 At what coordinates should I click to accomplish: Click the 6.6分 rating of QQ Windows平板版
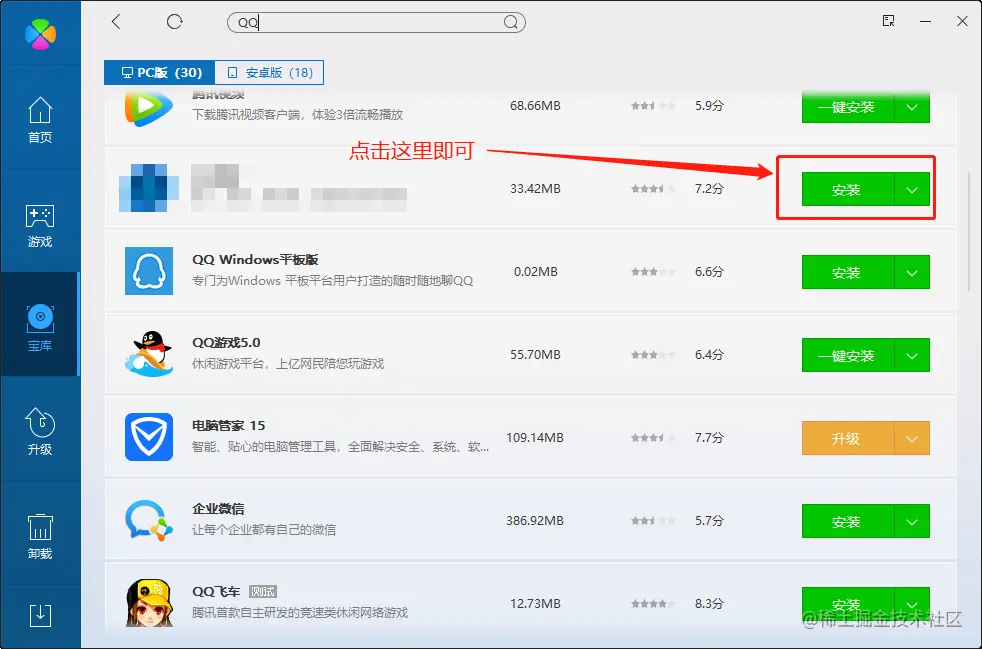[709, 271]
